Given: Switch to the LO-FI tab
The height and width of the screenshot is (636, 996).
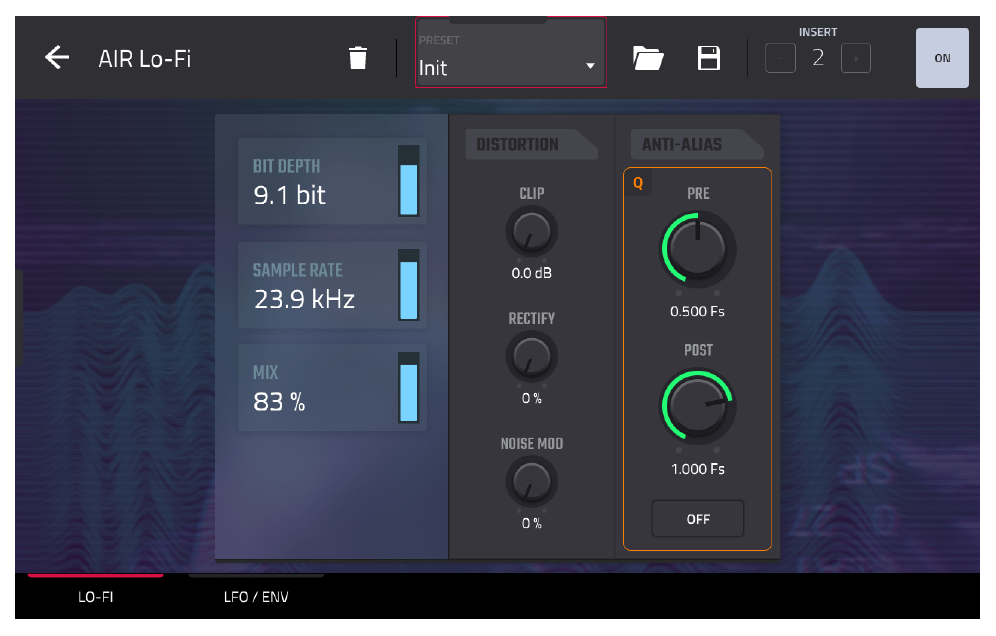Looking at the screenshot, I should [x=95, y=597].
